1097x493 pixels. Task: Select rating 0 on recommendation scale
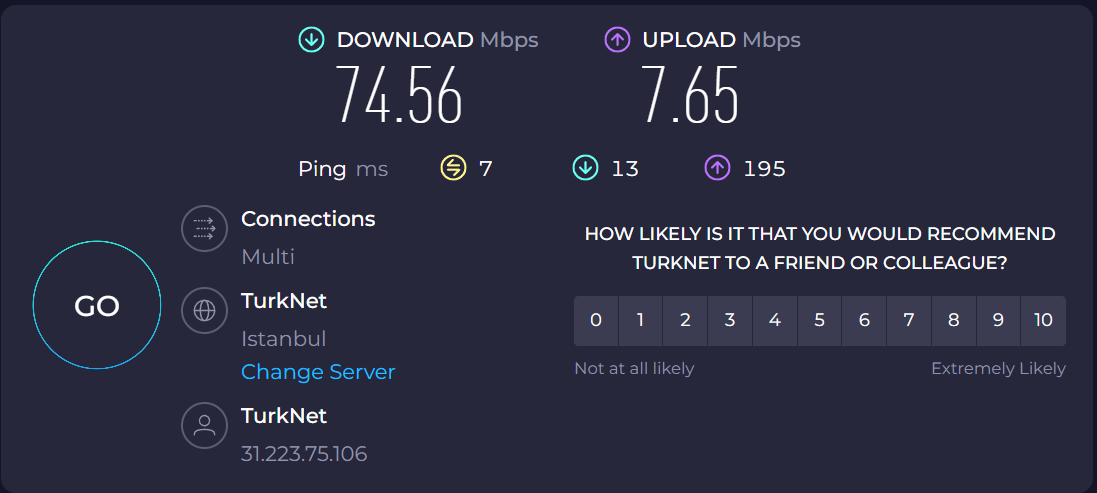[596, 320]
